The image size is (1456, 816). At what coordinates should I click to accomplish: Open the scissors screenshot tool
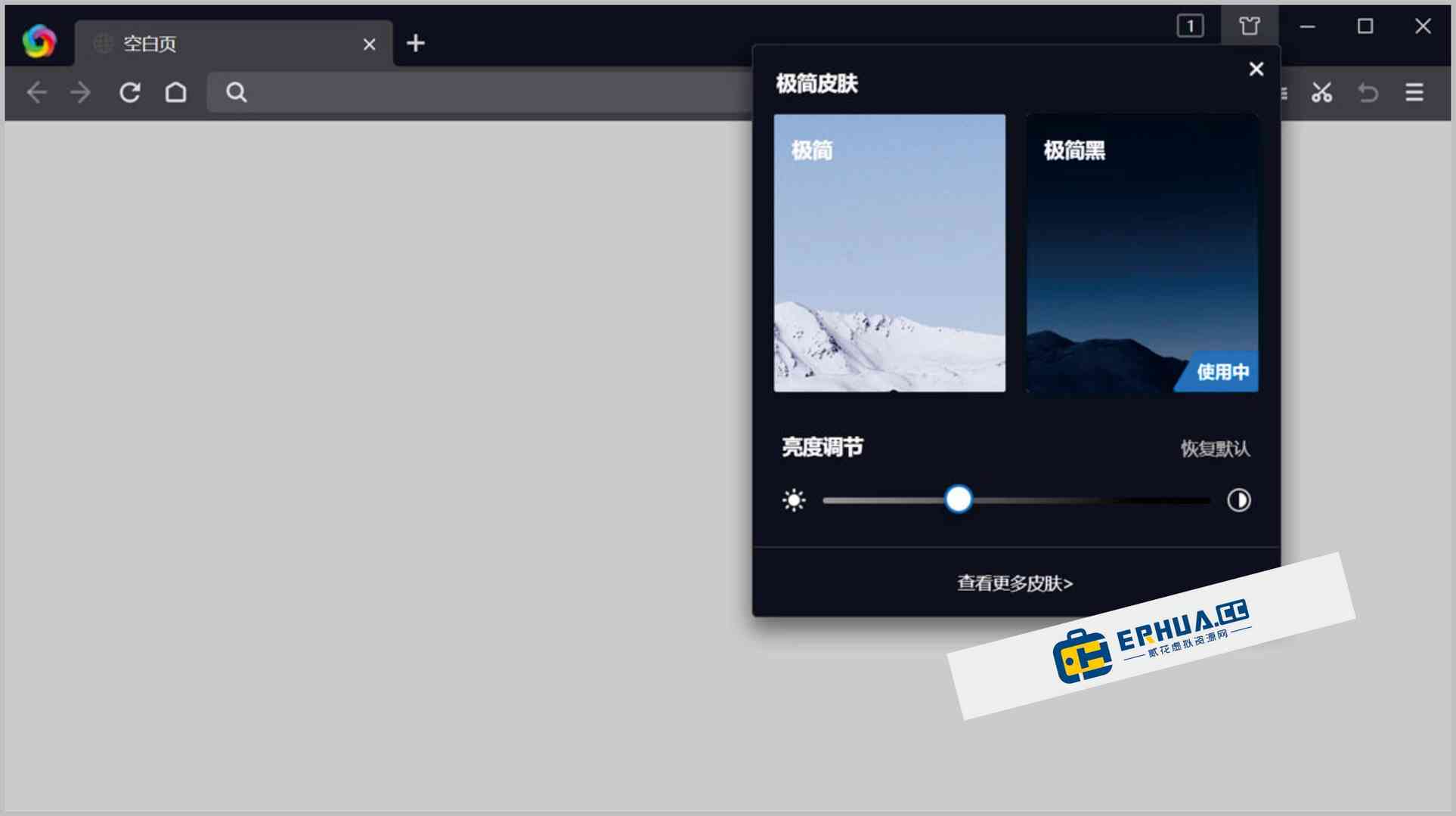[1321, 92]
